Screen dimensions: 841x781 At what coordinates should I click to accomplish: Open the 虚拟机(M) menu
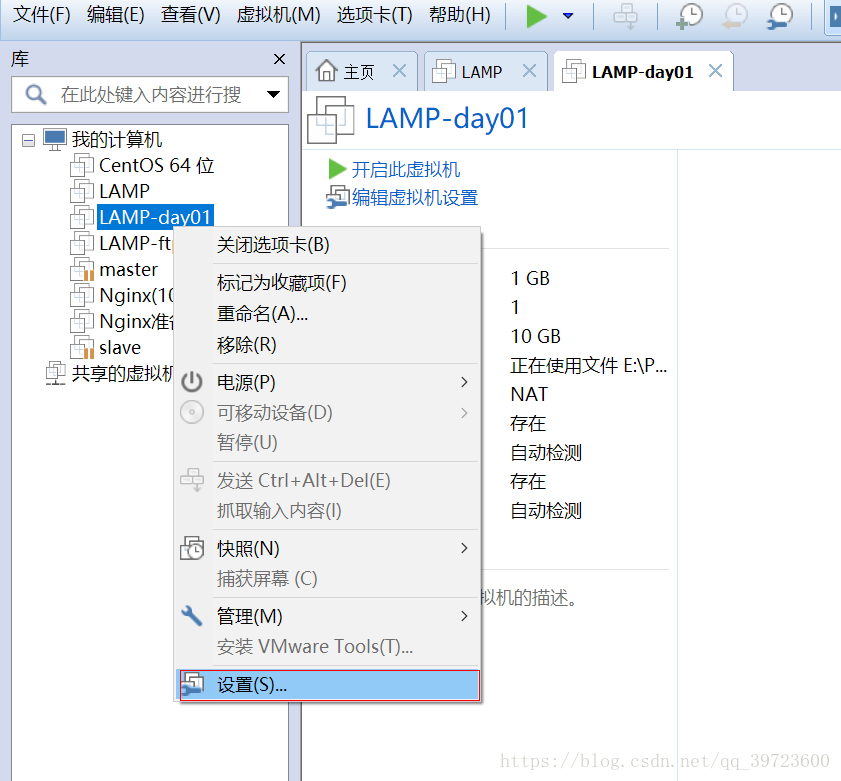[x=278, y=14]
